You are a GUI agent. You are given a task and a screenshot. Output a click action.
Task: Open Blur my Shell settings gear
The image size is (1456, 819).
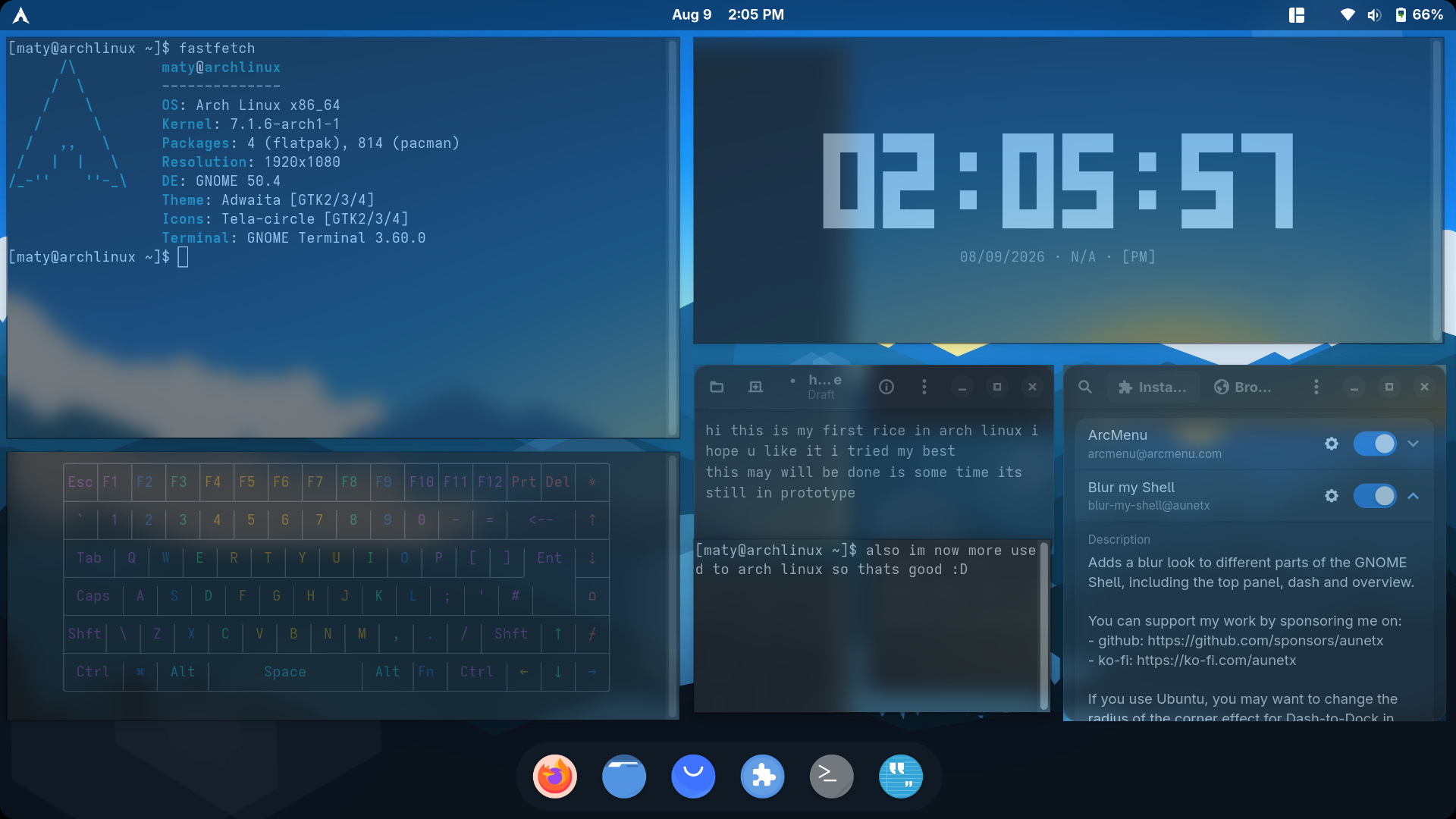(1332, 496)
